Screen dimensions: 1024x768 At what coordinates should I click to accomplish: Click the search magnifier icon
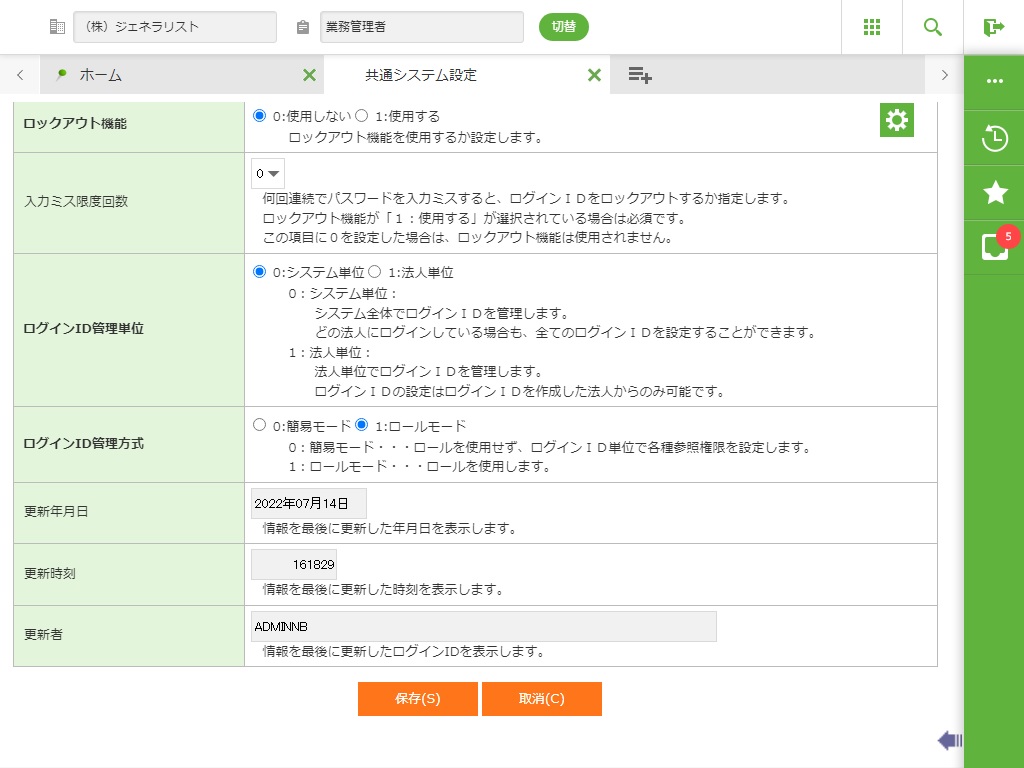point(933,27)
